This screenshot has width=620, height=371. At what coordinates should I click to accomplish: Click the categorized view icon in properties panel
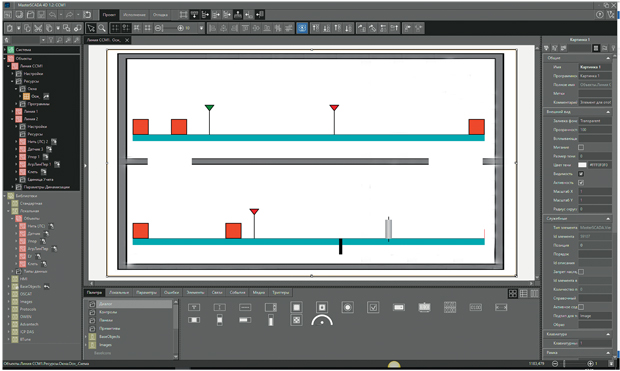click(596, 48)
